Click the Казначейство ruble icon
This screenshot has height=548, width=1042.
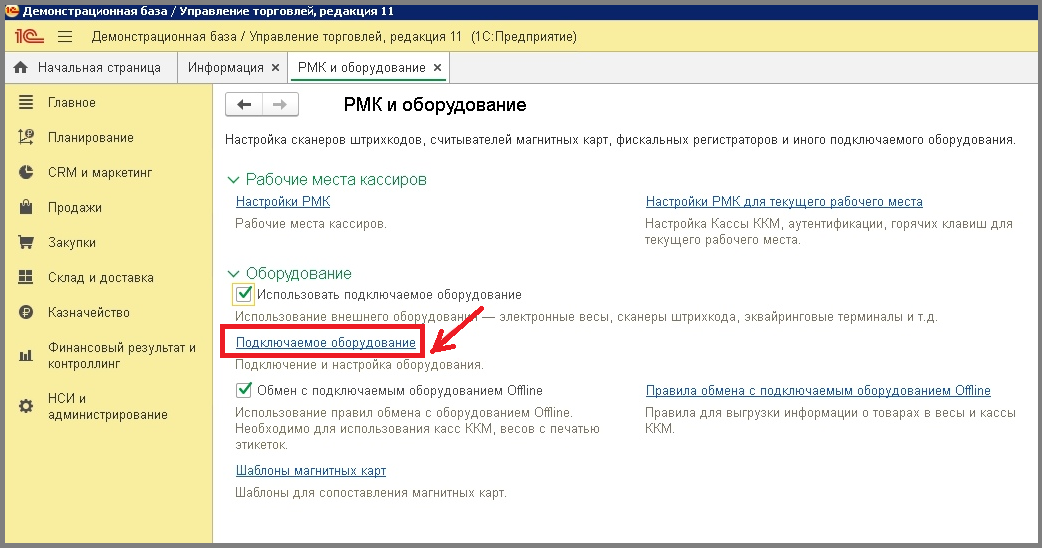point(26,312)
